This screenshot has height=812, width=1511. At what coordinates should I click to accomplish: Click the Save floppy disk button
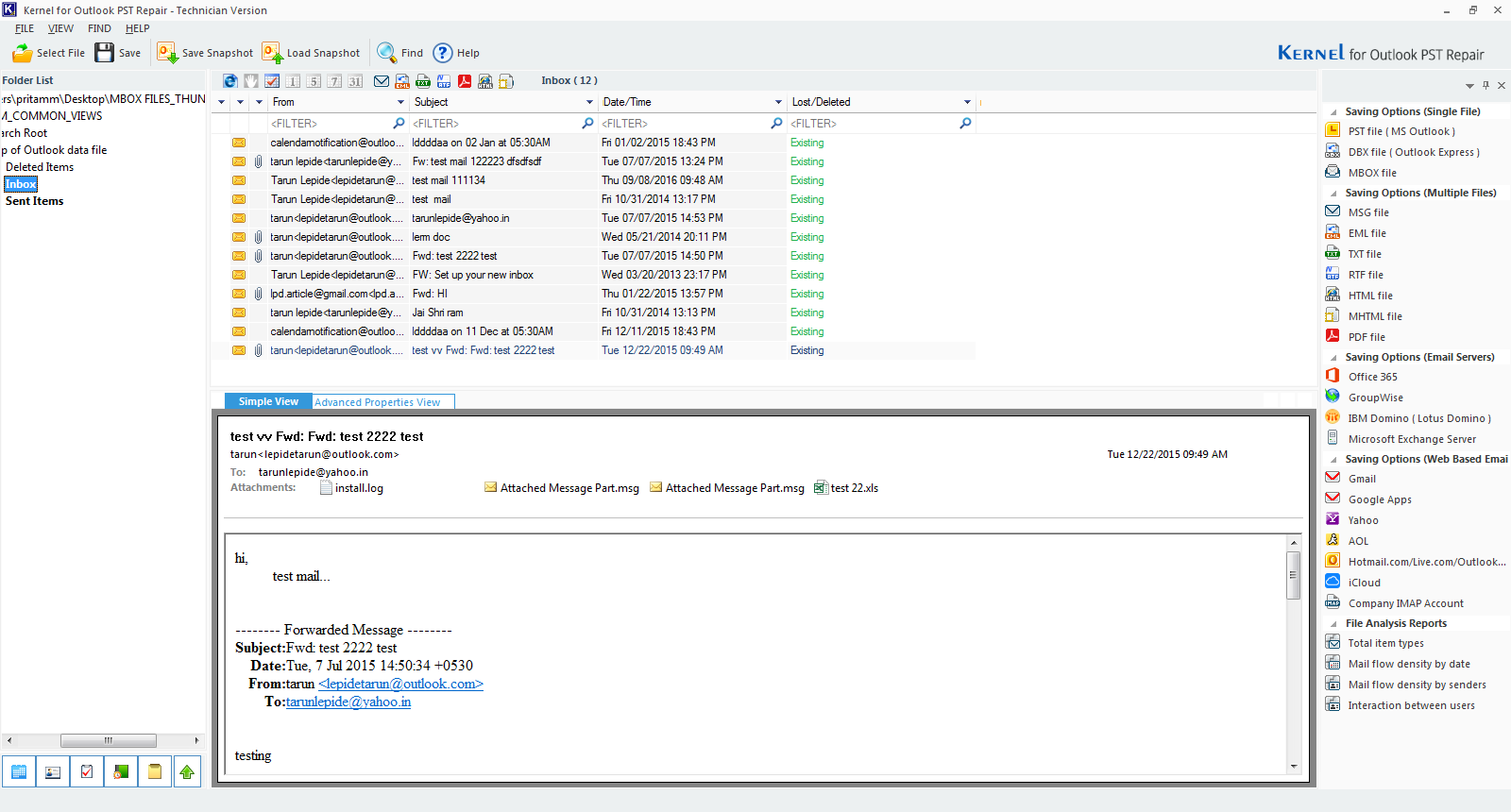(x=118, y=53)
